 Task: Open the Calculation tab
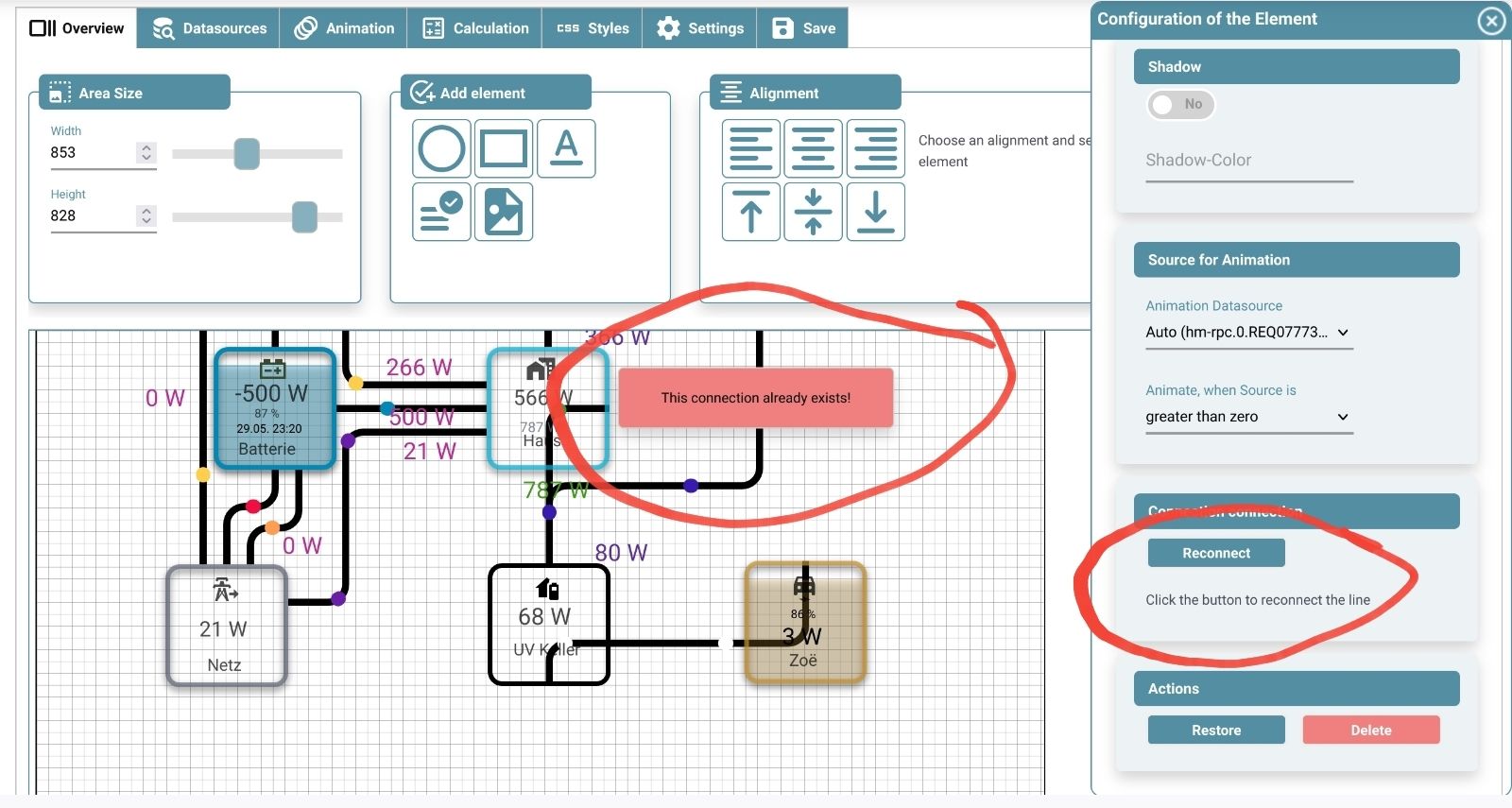click(475, 28)
